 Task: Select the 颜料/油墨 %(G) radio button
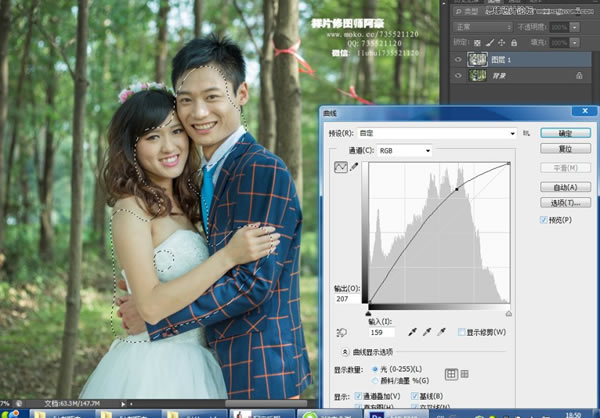coord(375,380)
